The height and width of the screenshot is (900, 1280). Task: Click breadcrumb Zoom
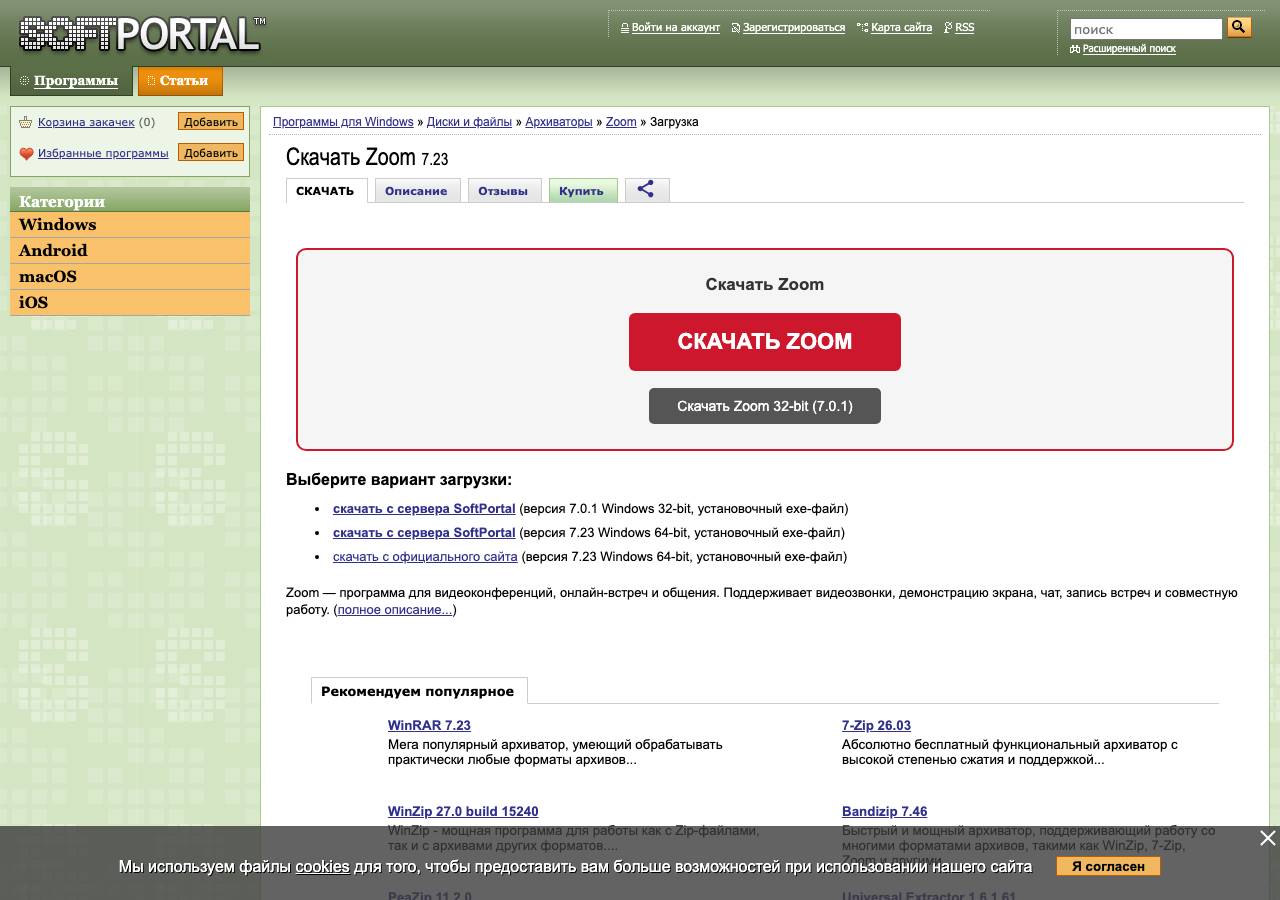click(621, 122)
